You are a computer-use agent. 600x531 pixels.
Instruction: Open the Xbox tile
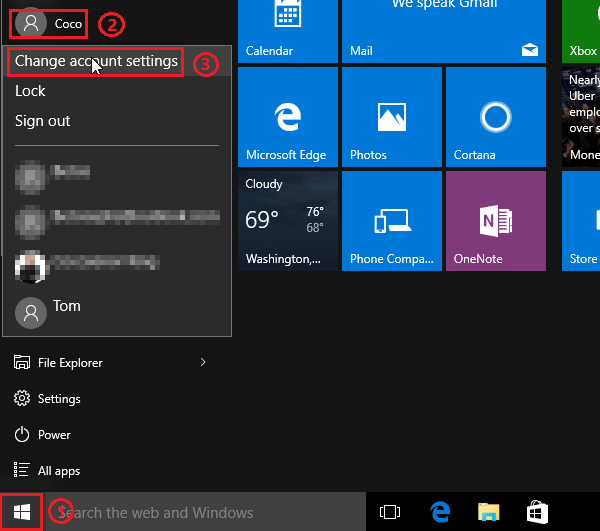581,31
